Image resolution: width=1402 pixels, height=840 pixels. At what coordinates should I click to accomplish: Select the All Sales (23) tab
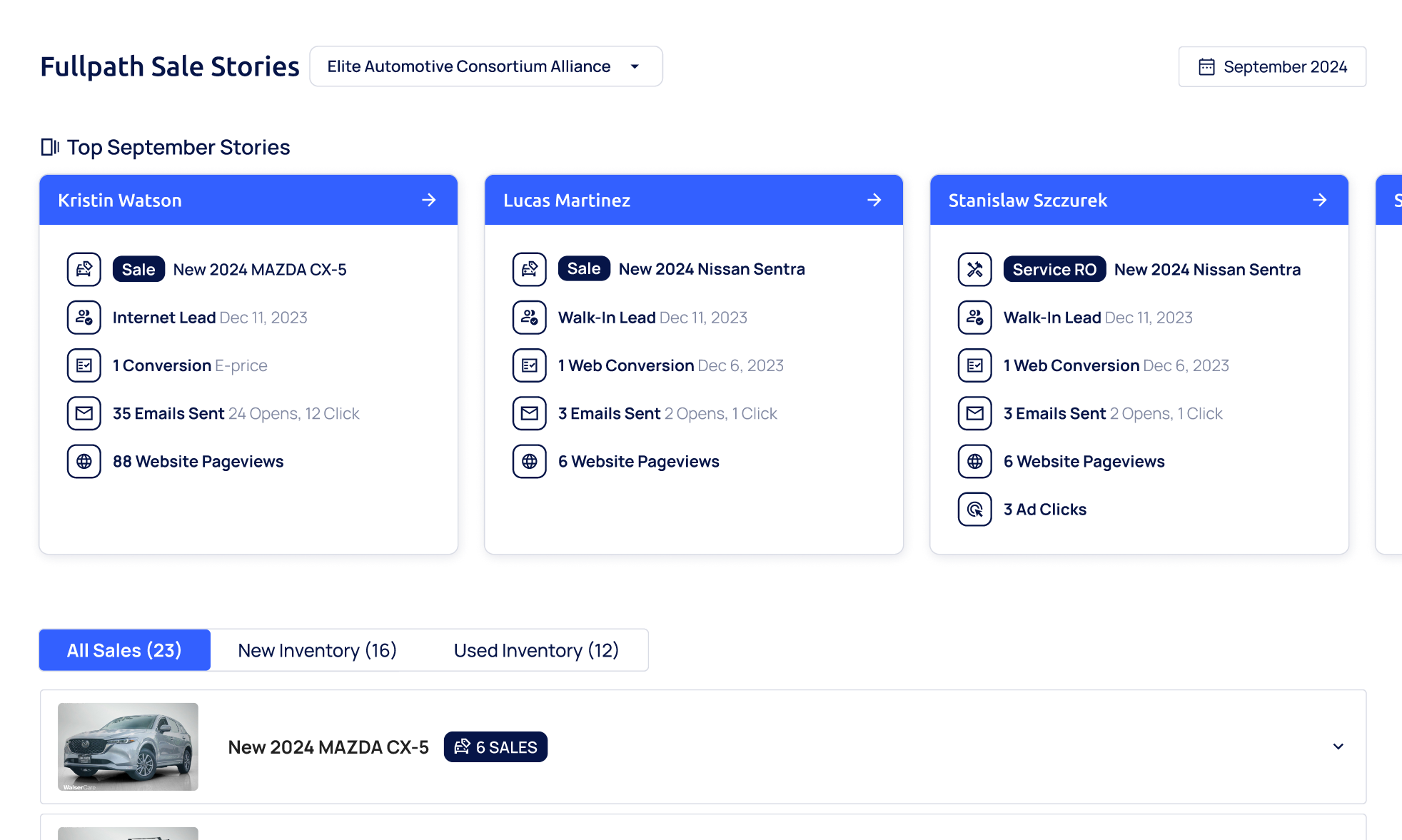pos(124,650)
